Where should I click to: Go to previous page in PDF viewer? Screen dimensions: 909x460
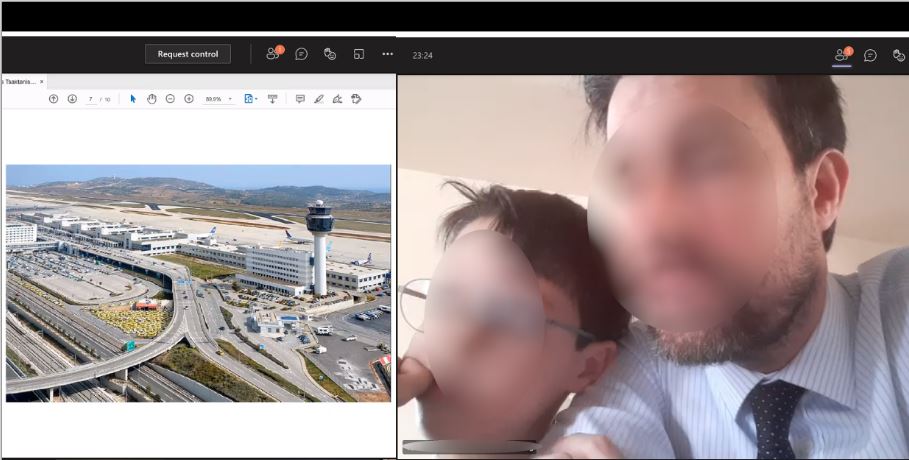pos(53,99)
